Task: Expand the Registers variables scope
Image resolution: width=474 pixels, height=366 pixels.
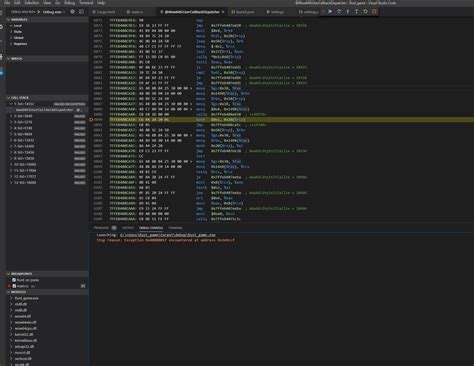Action: tap(47, 44)
